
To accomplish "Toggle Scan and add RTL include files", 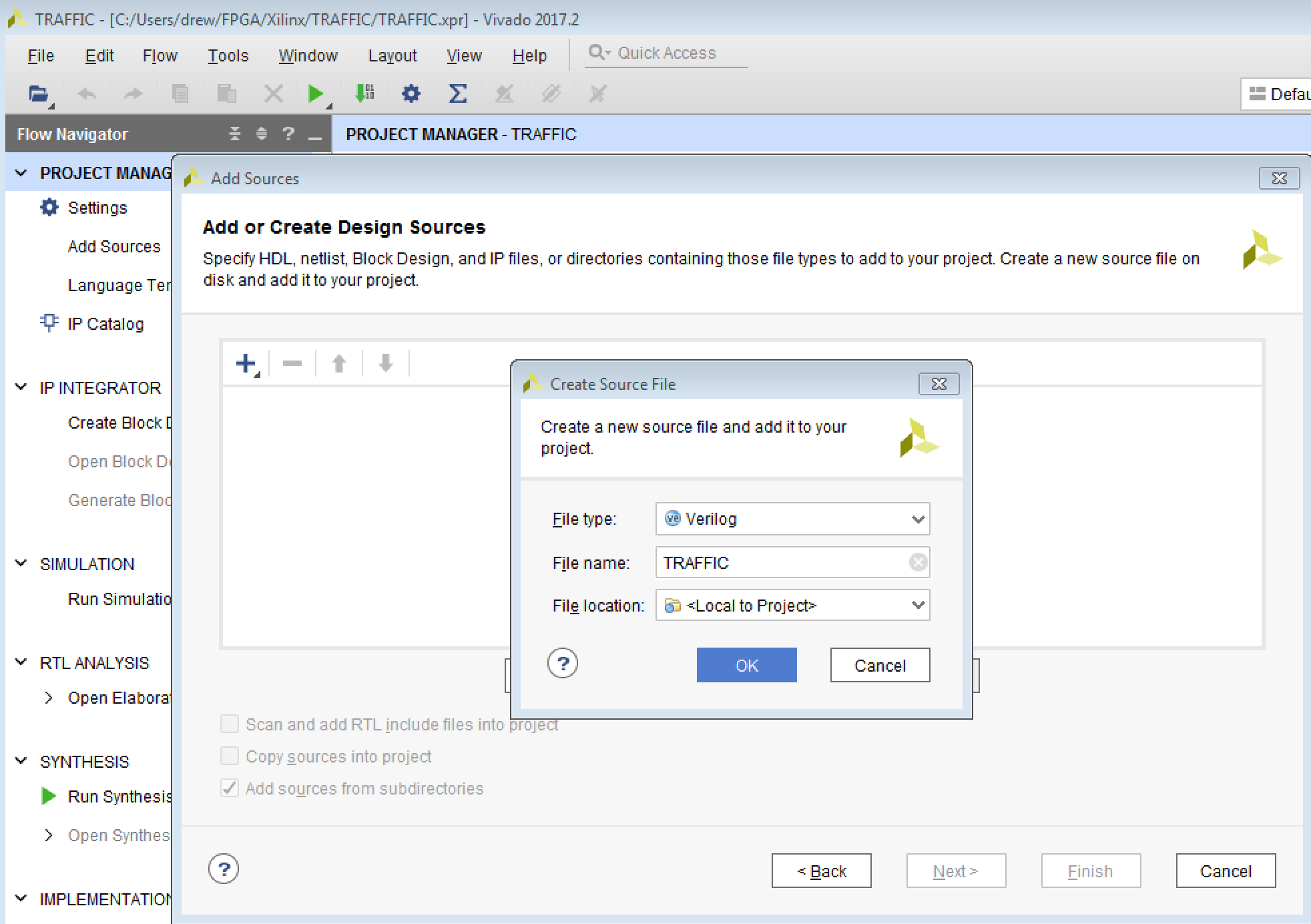I will pyautogui.click(x=230, y=724).
